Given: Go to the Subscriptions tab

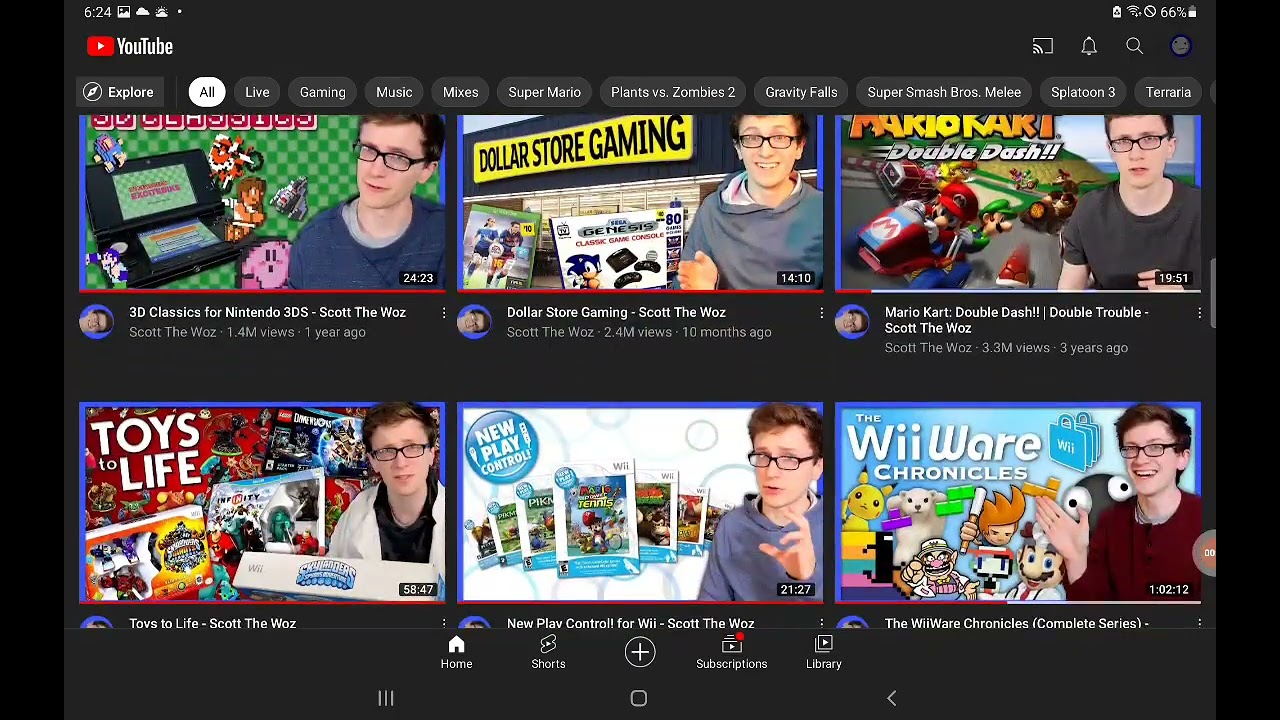Looking at the screenshot, I should [732, 652].
